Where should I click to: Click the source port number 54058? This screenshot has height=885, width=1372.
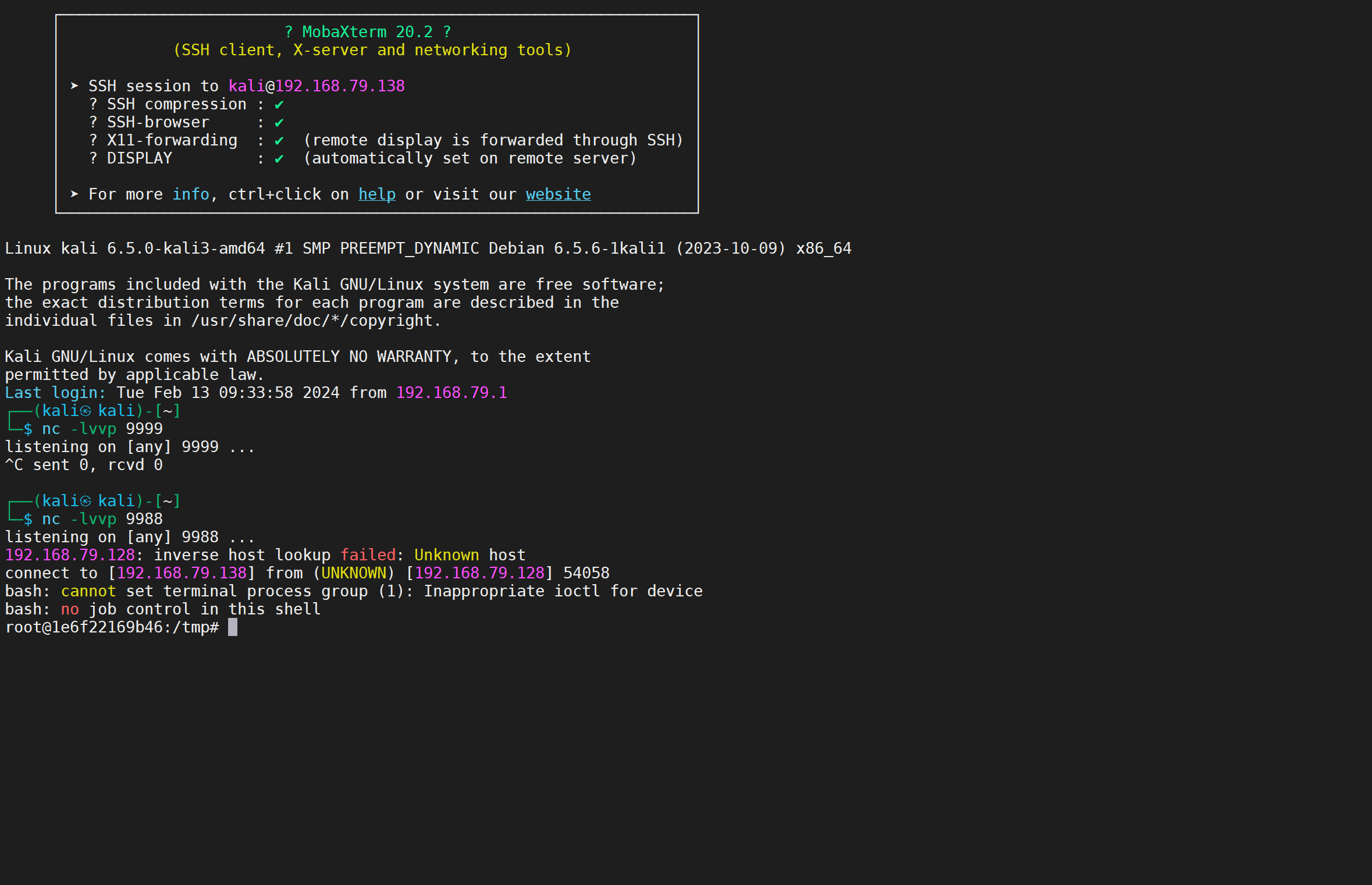(586, 574)
